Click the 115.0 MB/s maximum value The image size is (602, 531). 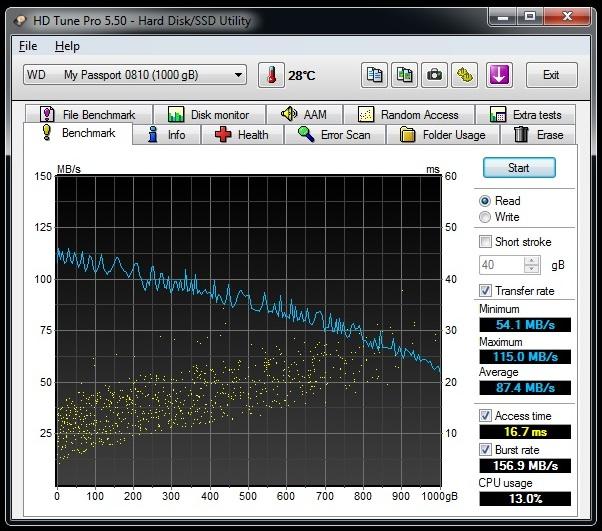(x=525, y=357)
